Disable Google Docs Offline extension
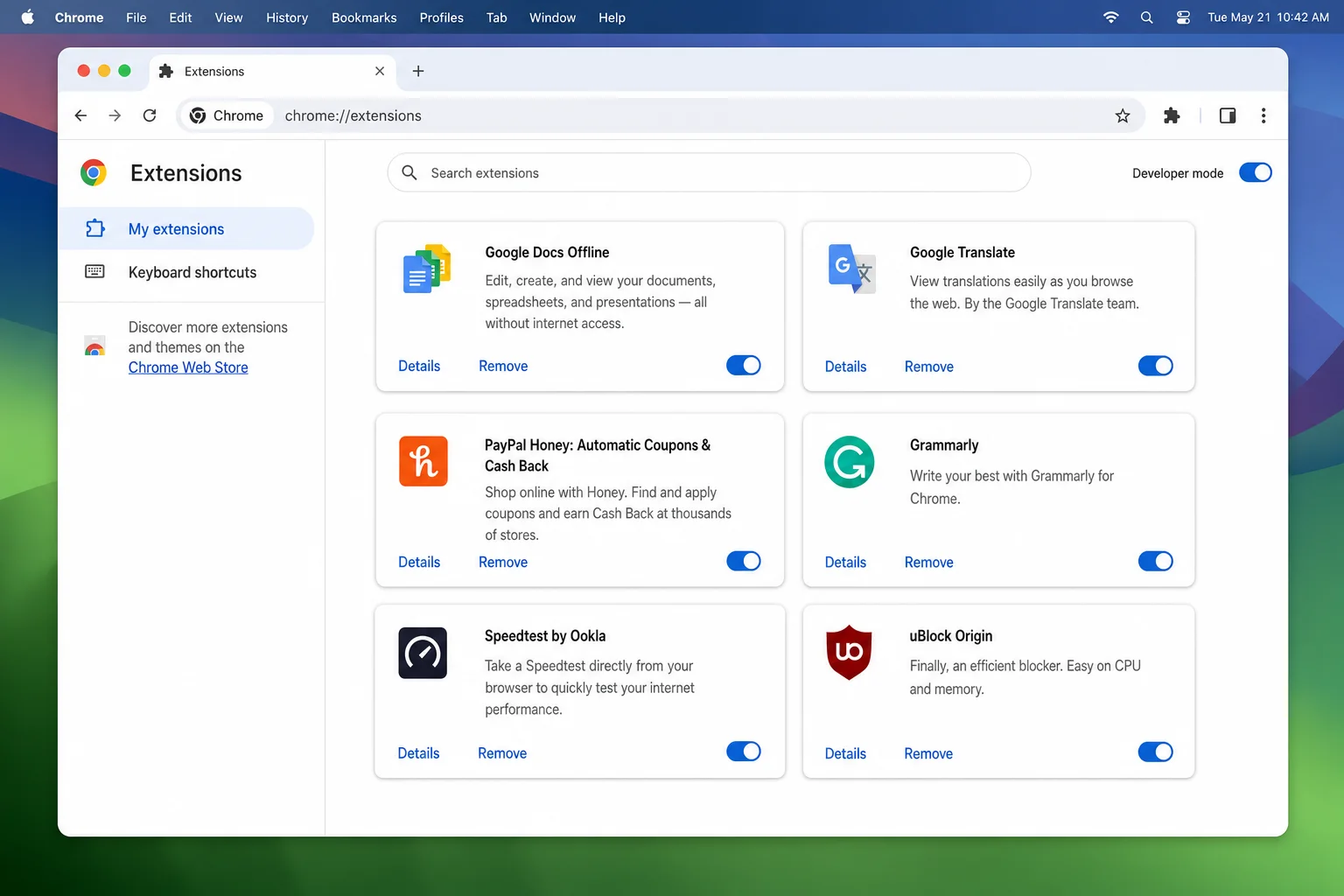The width and height of the screenshot is (1344, 896). pos(744,365)
